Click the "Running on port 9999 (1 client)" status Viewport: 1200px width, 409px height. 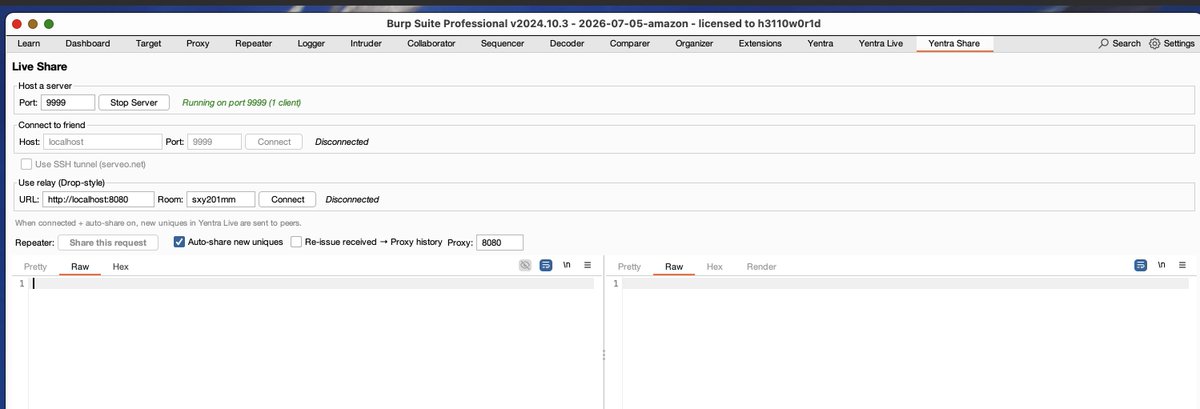click(241, 102)
